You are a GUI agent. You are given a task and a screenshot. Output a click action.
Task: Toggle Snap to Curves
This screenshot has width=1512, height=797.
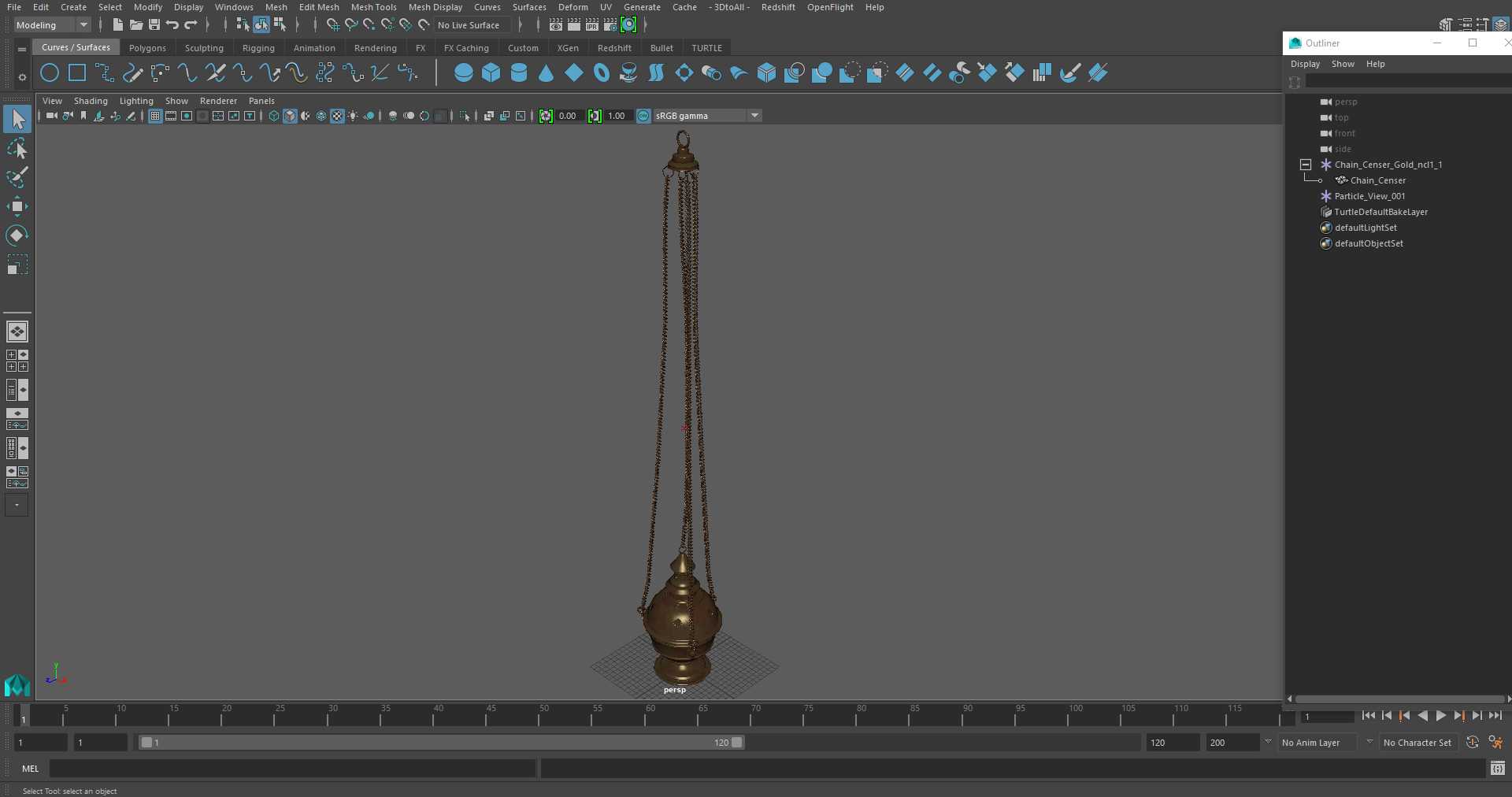point(351,25)
